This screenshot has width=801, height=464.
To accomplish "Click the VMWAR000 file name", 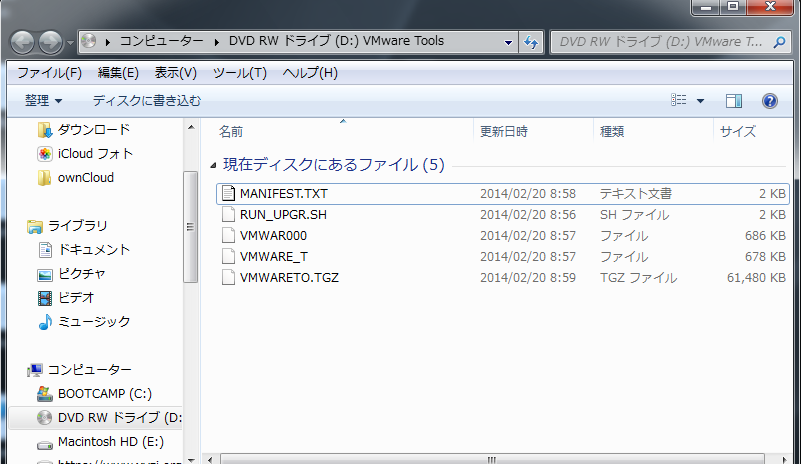I will tap(273, 236).
